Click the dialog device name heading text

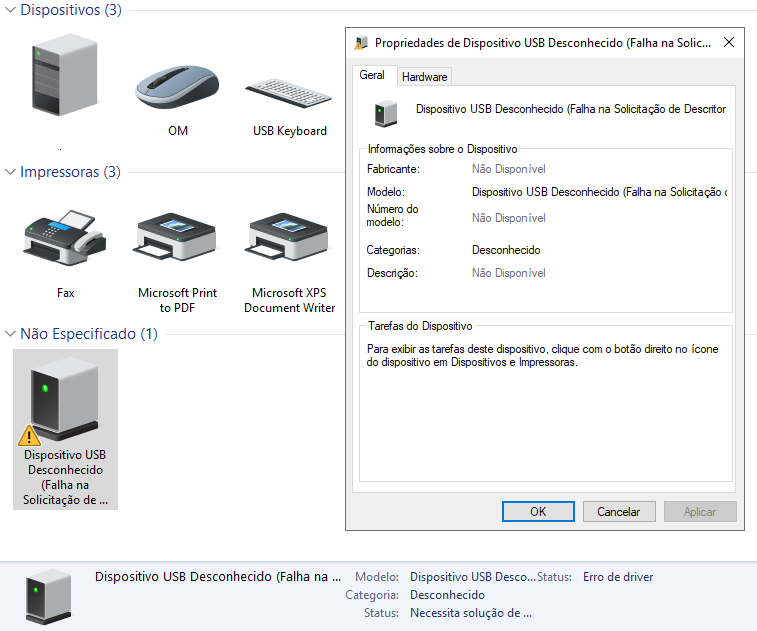(571, 109)
